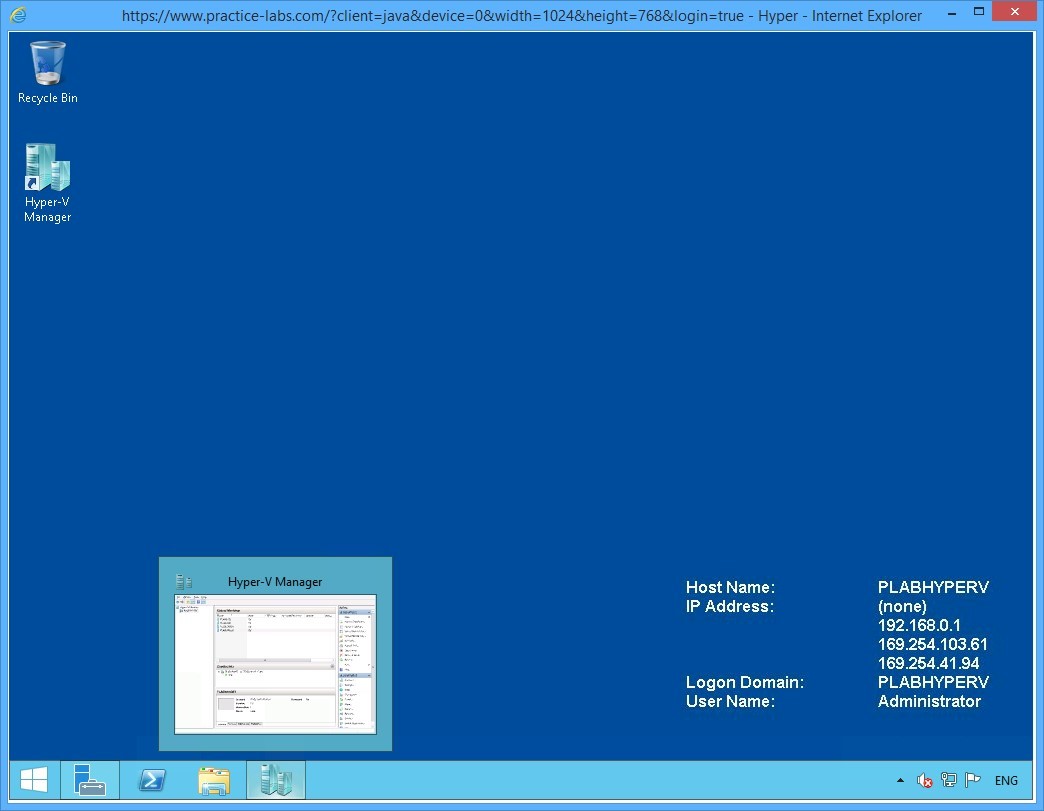Open File Explorer from the taskbar
Viewport: 1044px width, 811px height.
tap(214, 780)
